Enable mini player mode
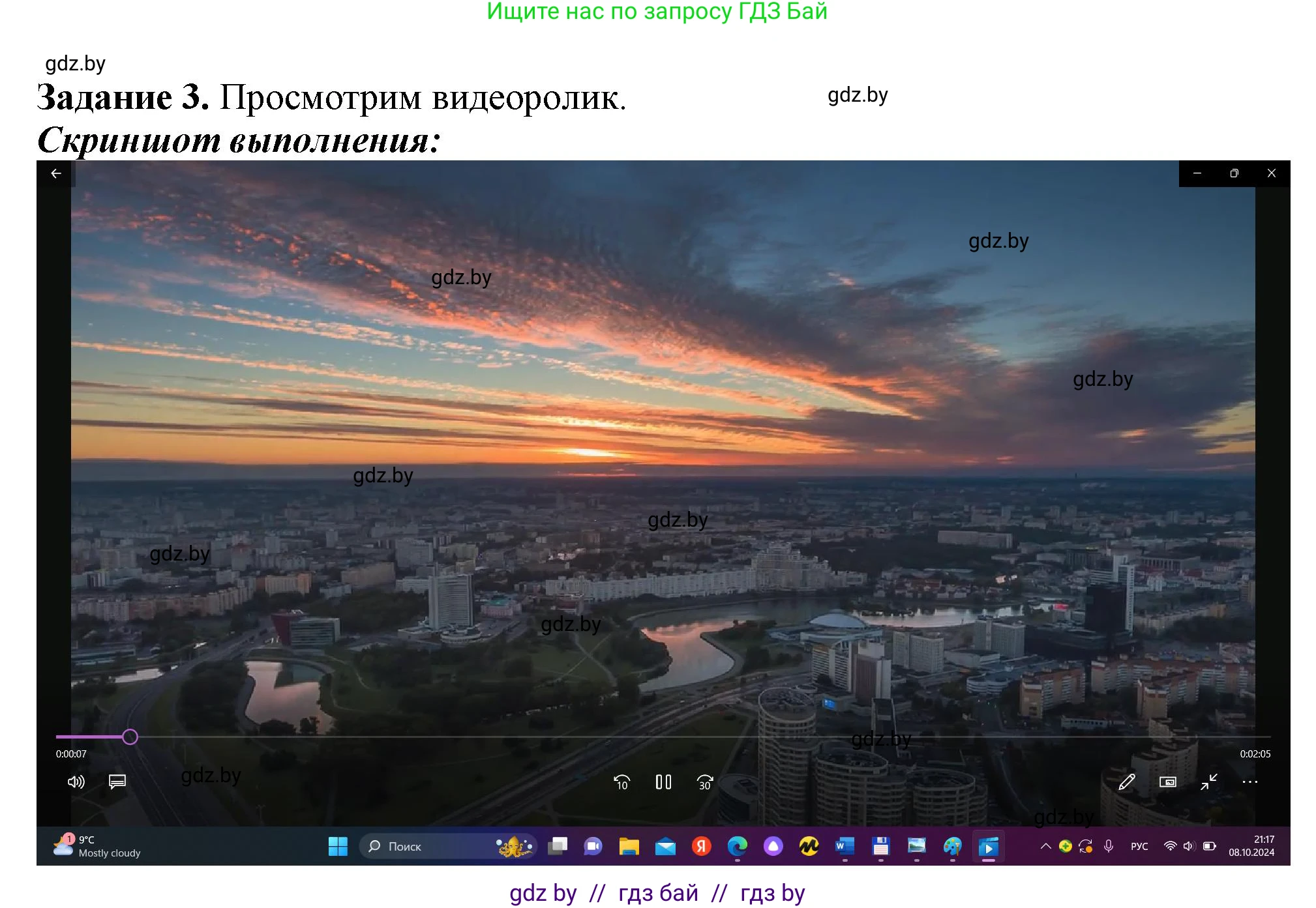 1168,782
